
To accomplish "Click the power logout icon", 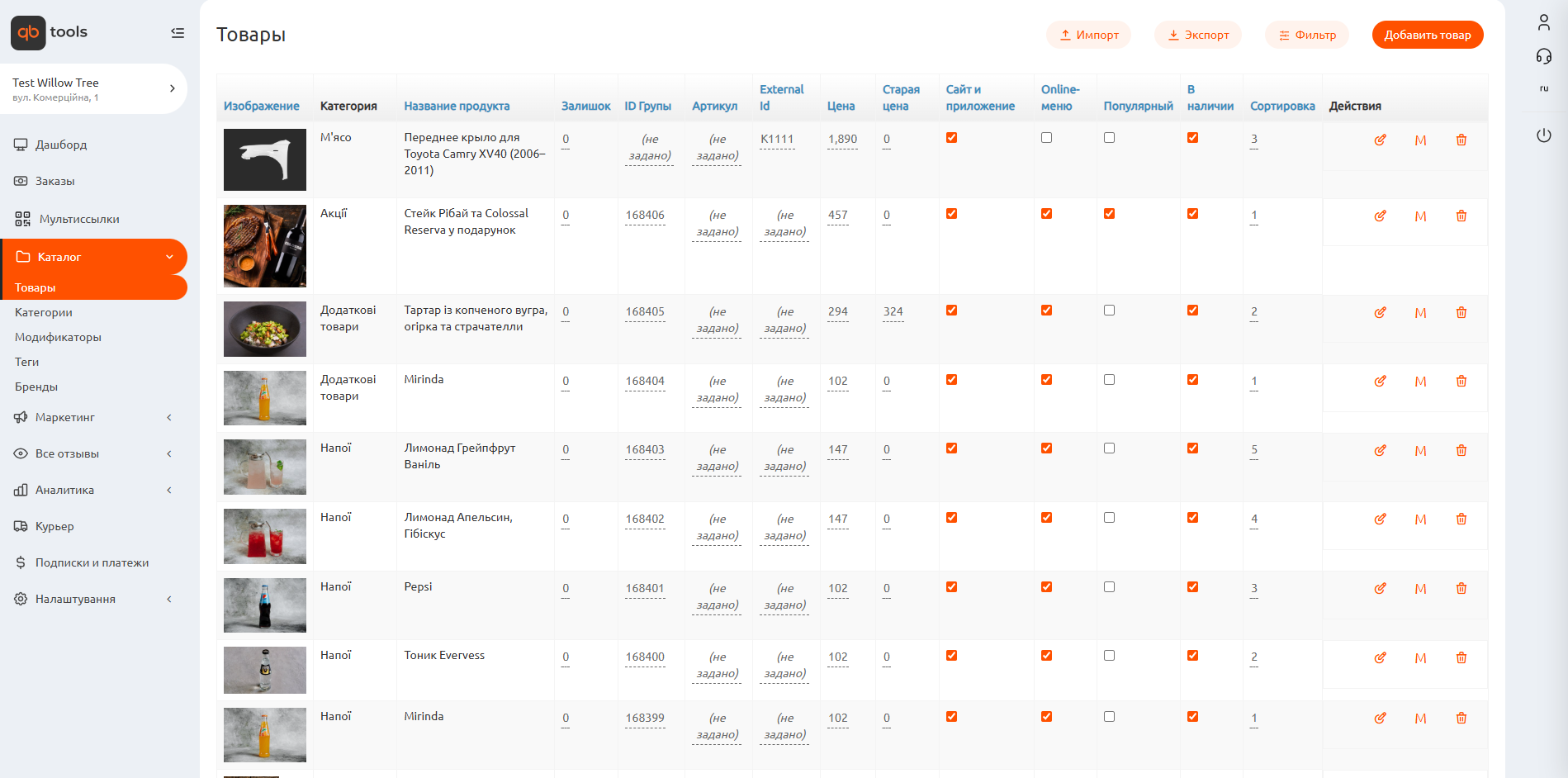I will (x=1544, y=135).
